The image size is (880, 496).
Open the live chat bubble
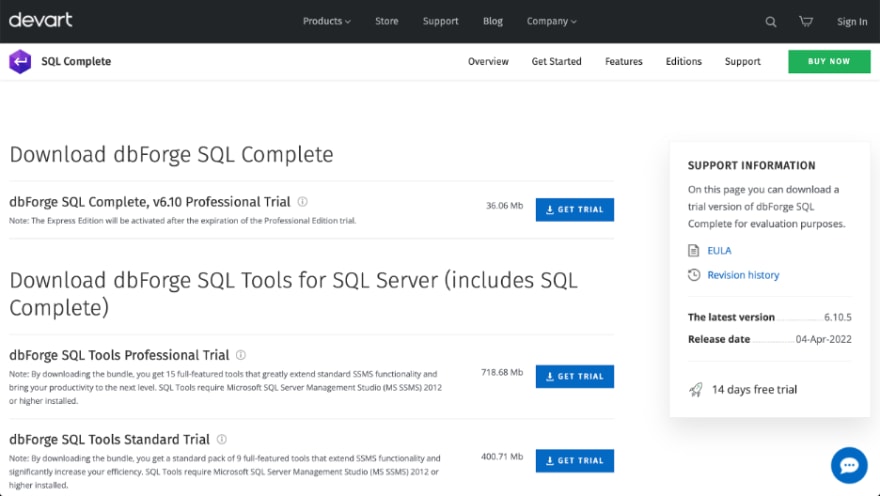pos(849,465)
